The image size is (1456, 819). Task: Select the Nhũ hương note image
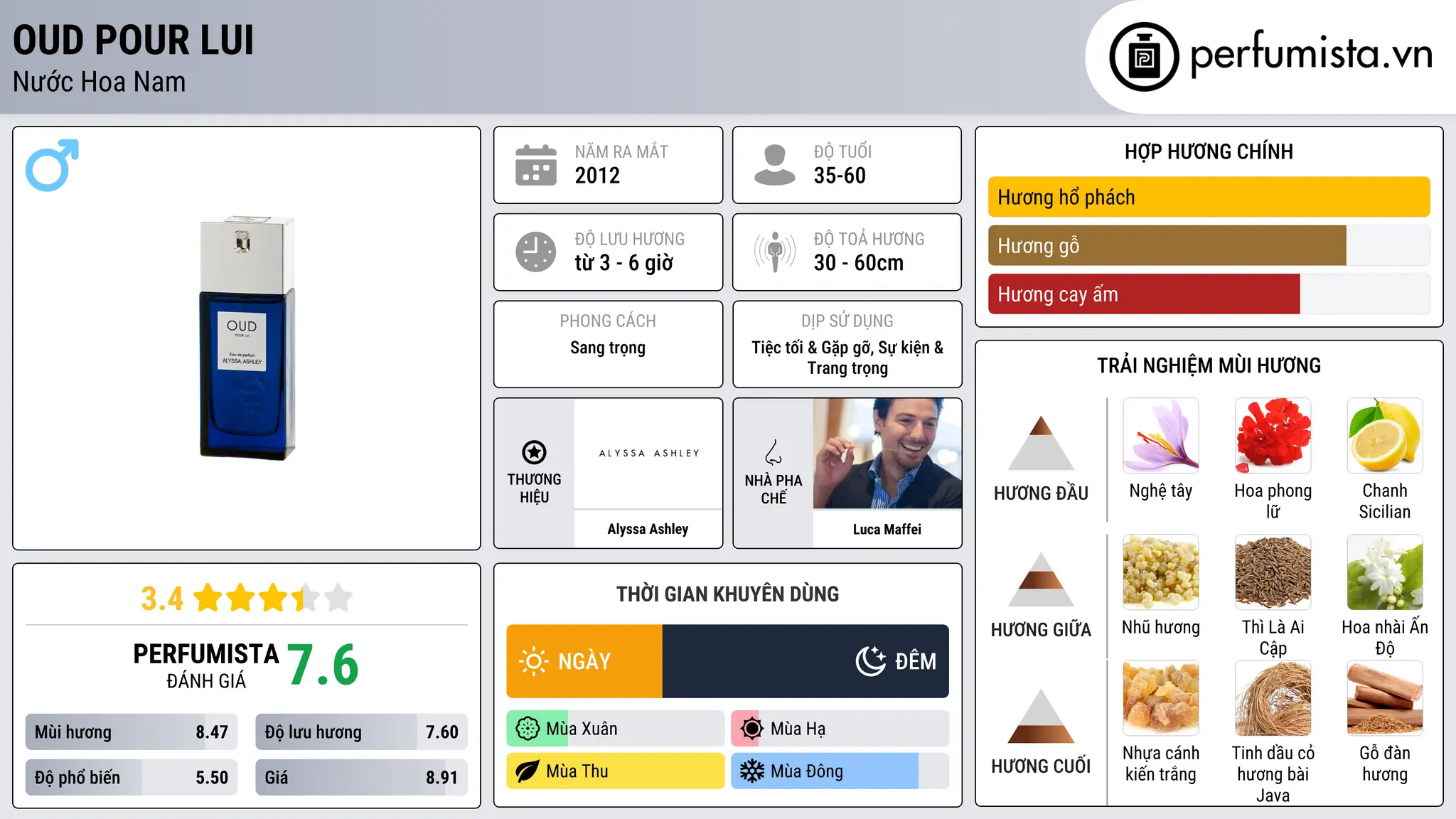[x=1161, y=572]
